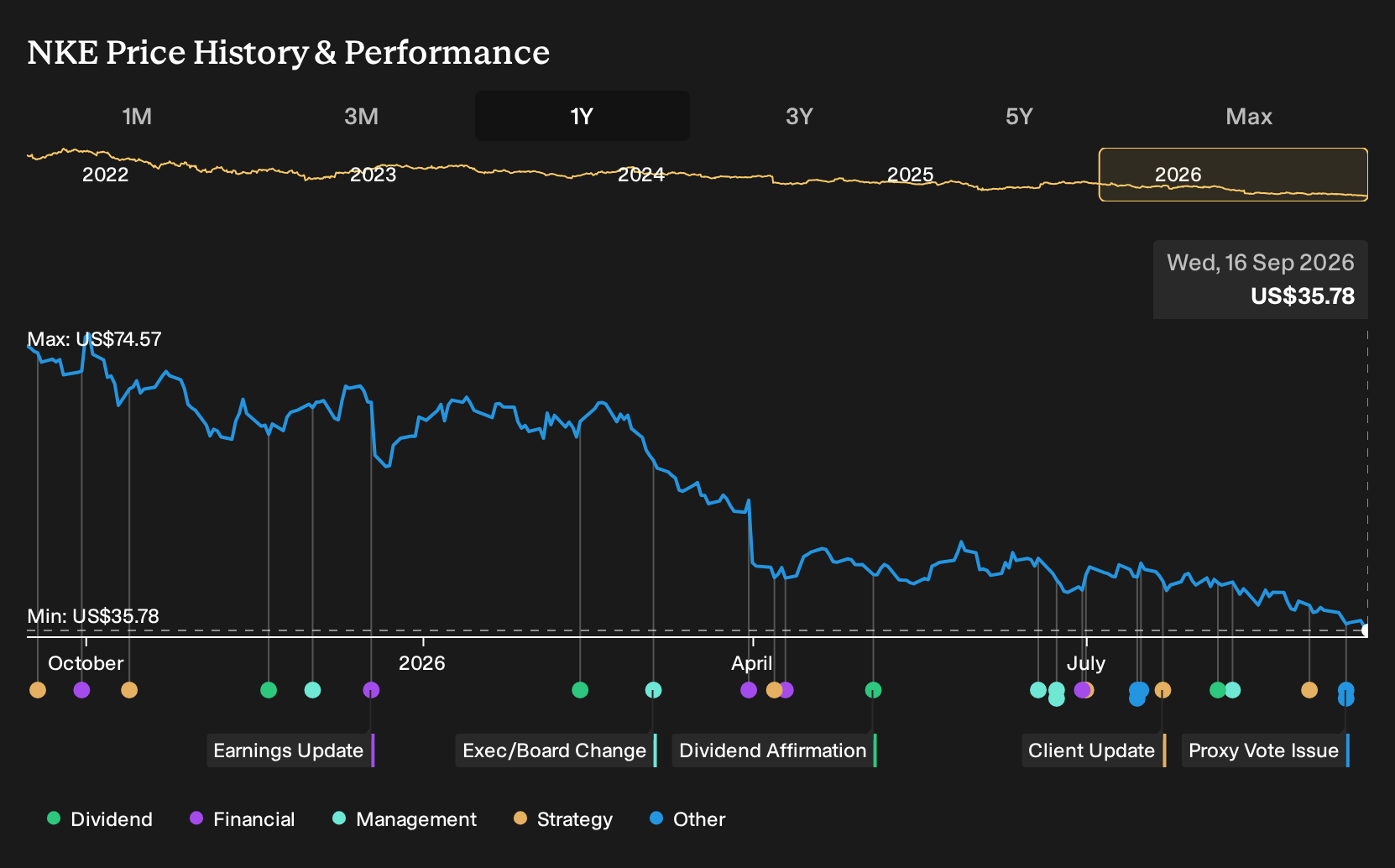Select the green Dividend marker after July
The width and height of the screenshot is (1395, 868).
click(1218, 690)
